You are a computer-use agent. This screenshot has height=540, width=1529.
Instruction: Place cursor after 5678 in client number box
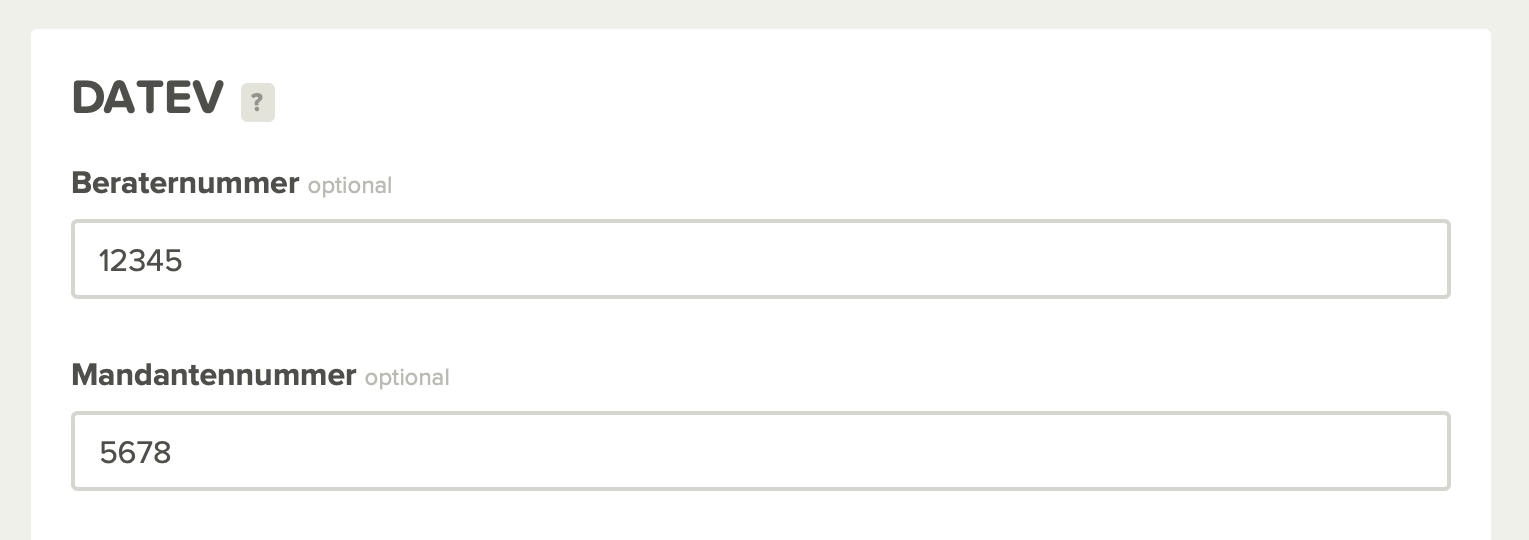pyautogui.click(x=176, y=453)
